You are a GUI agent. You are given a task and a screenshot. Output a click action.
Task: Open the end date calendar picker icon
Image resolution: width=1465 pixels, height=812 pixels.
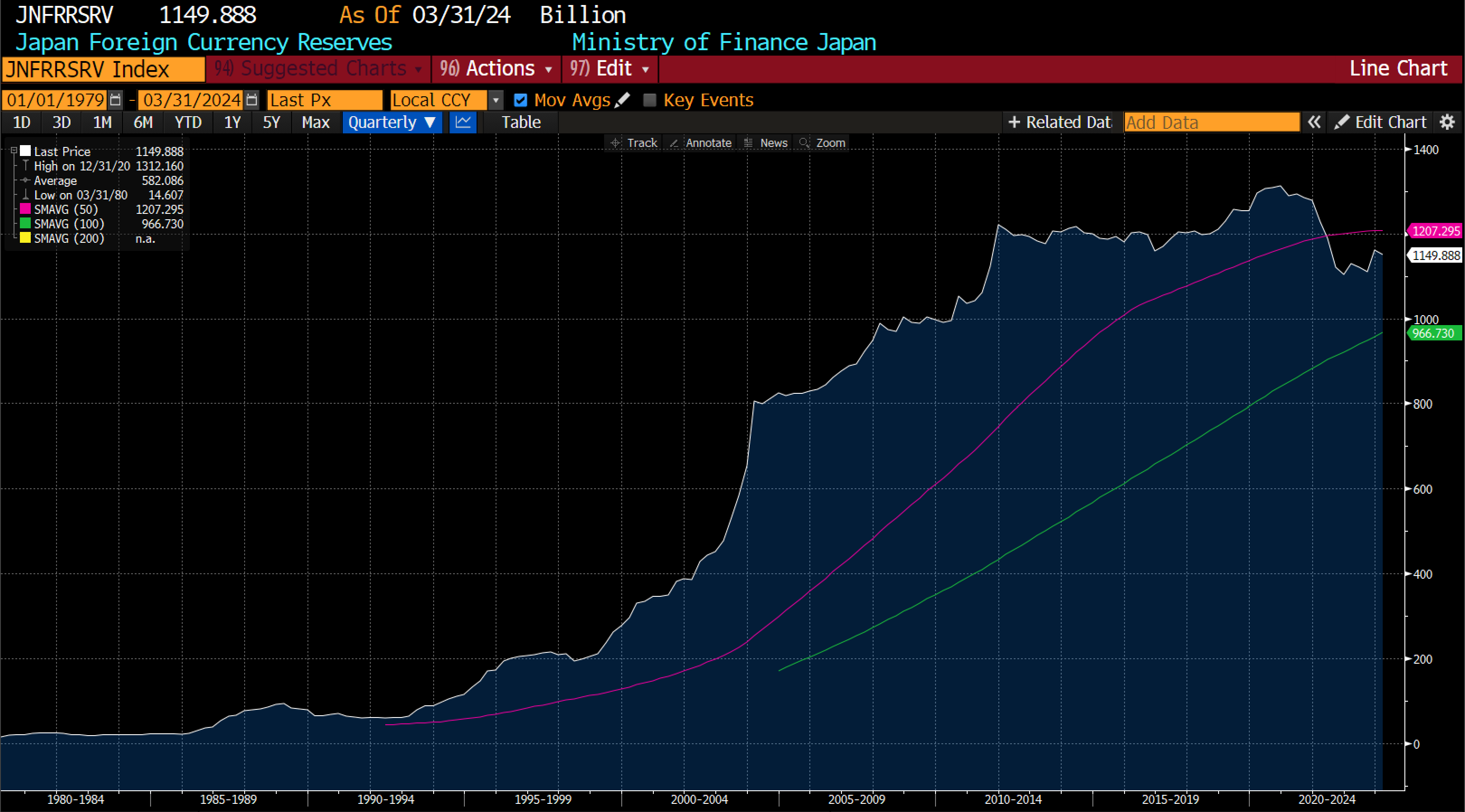[x=252, y=100]
